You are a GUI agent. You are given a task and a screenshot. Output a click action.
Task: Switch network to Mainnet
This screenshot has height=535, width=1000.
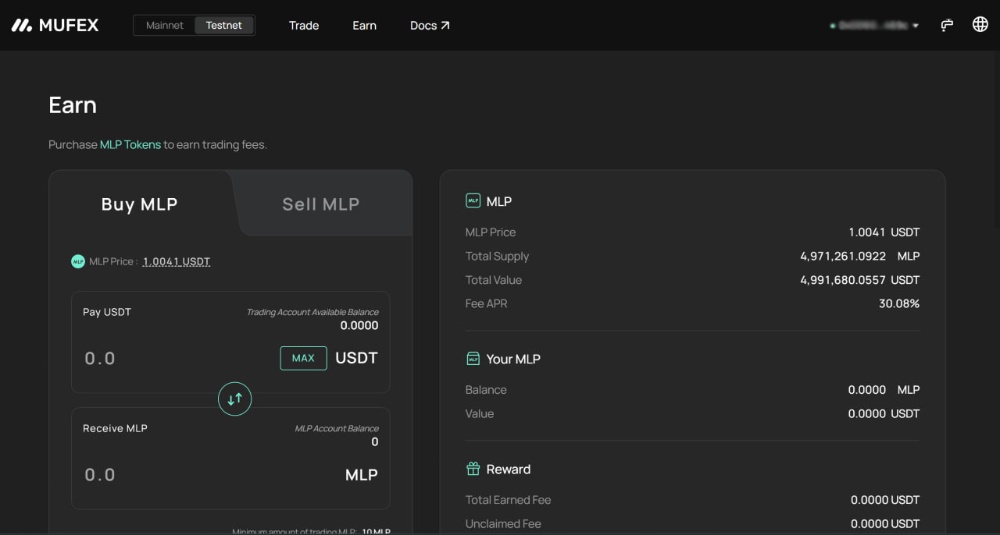click(x=165, y=26)
